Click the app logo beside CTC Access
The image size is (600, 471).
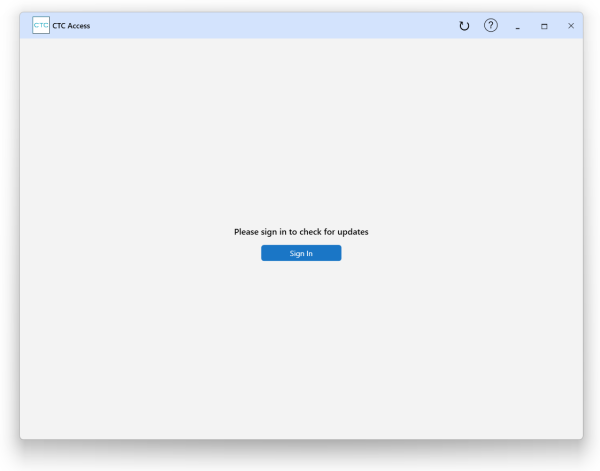pos(41,26)
